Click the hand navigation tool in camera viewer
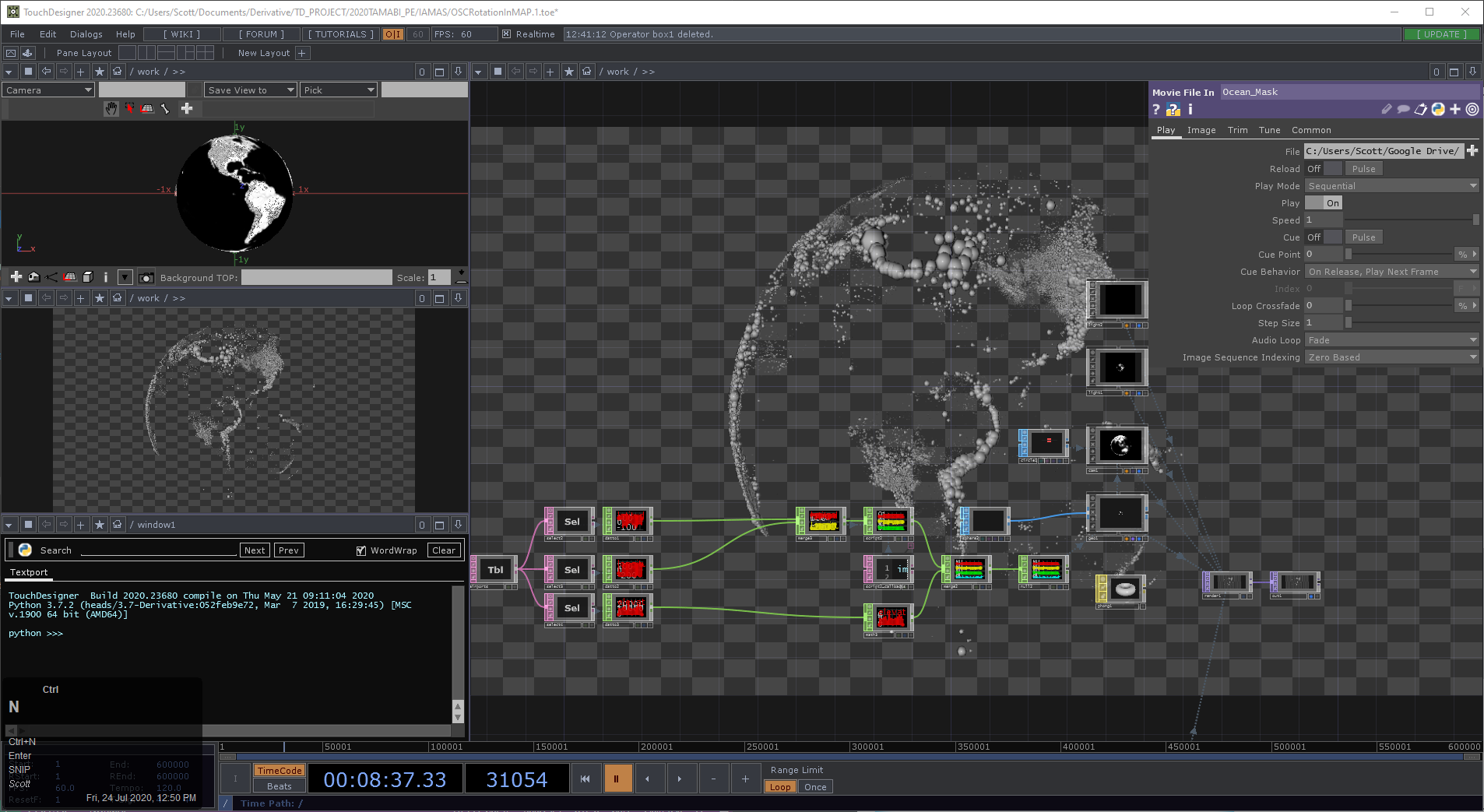The image size is (1484, 812). coord(111,109)
